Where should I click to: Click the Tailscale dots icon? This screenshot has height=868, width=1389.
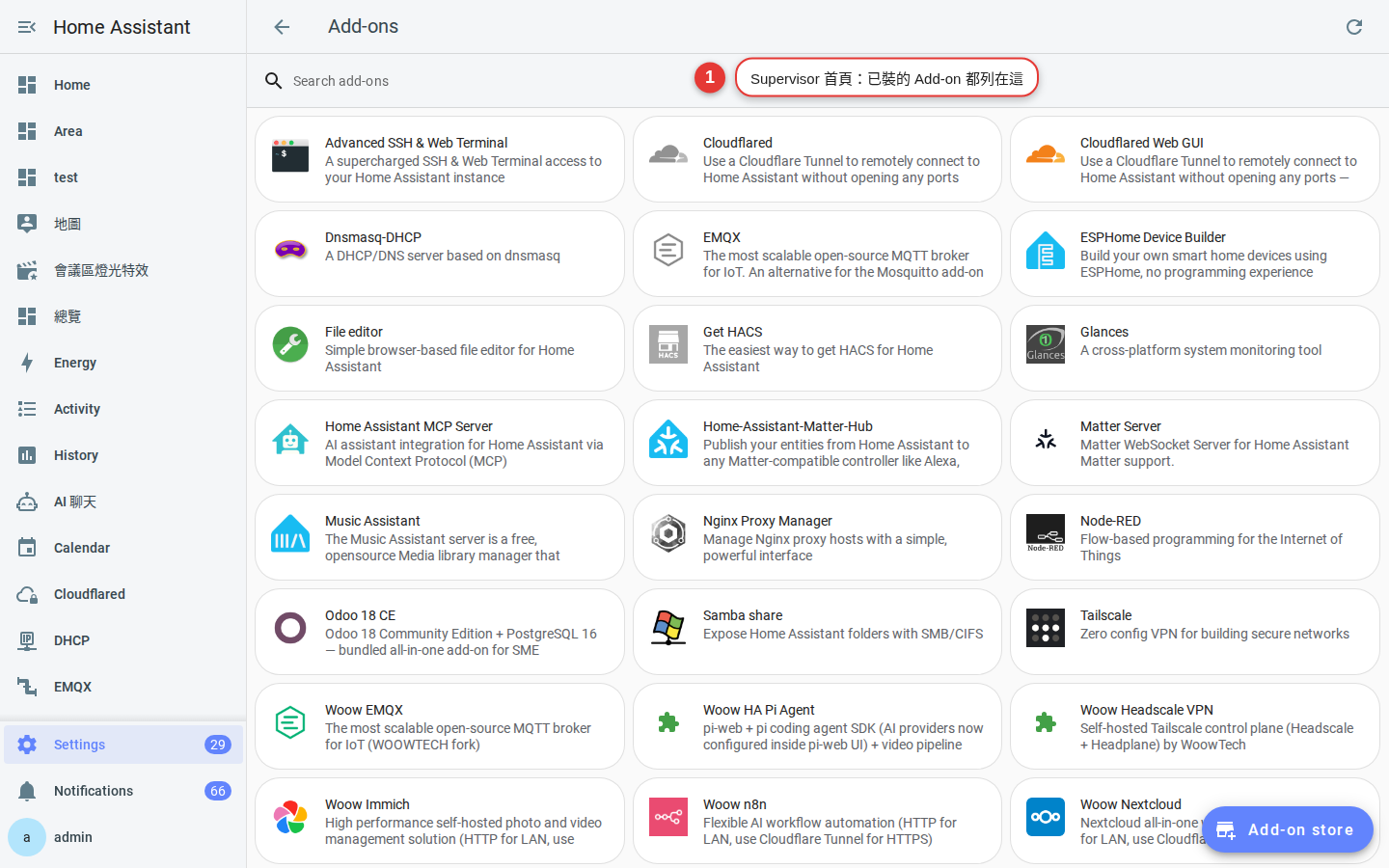(x=1046, y=628)
